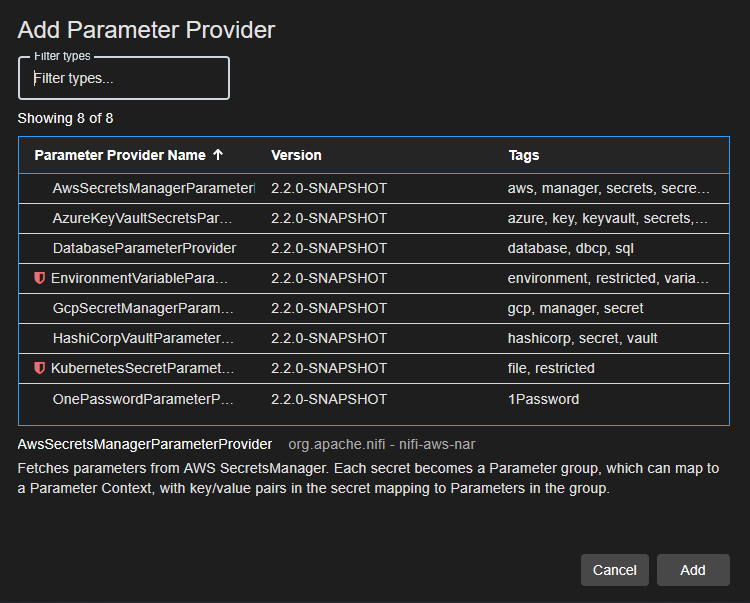Screen dimensions: 750x603
Task: Click tags 'aws, manager, secrets, secre…'
Action: click(608, 188)
